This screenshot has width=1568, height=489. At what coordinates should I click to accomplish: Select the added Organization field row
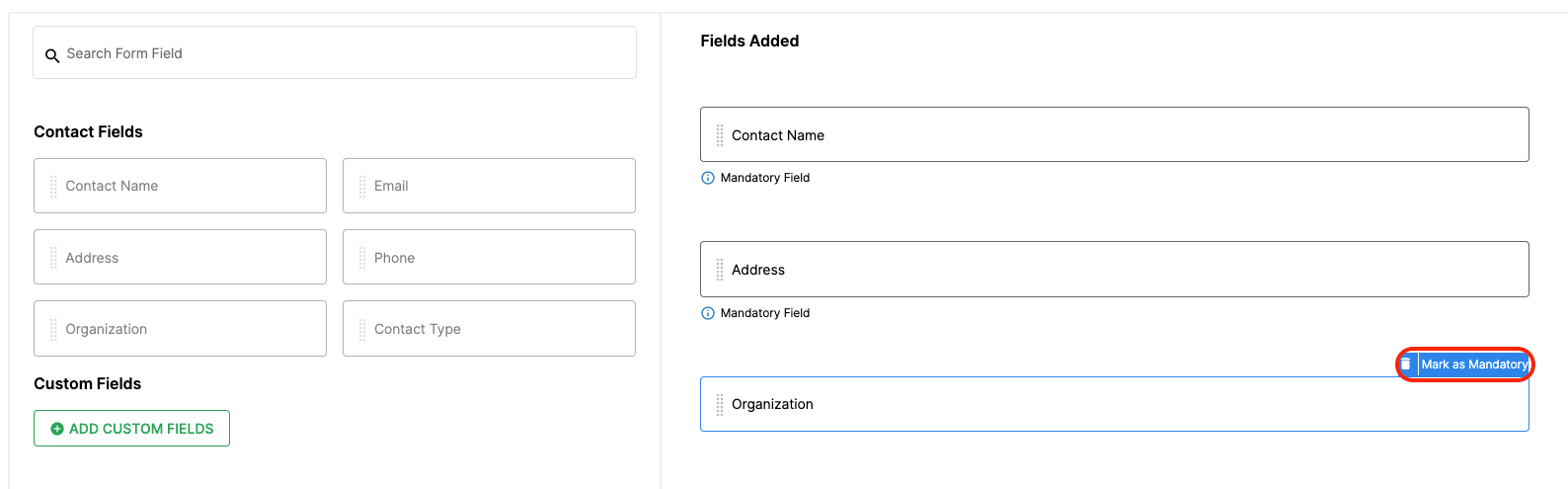pyautogui.click(x=1115, y=404)
